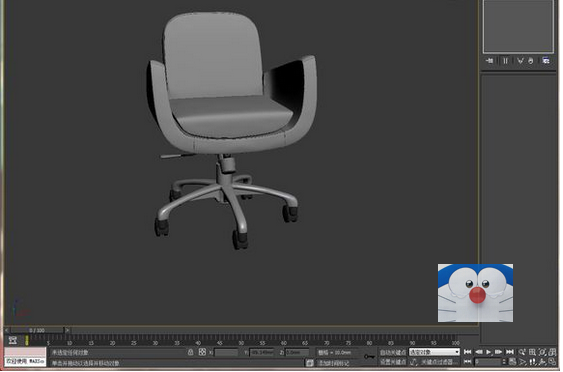The height and width of the screenshot is (372, 563).
Task: Step to next frame
Action: (x=498, y=352)
